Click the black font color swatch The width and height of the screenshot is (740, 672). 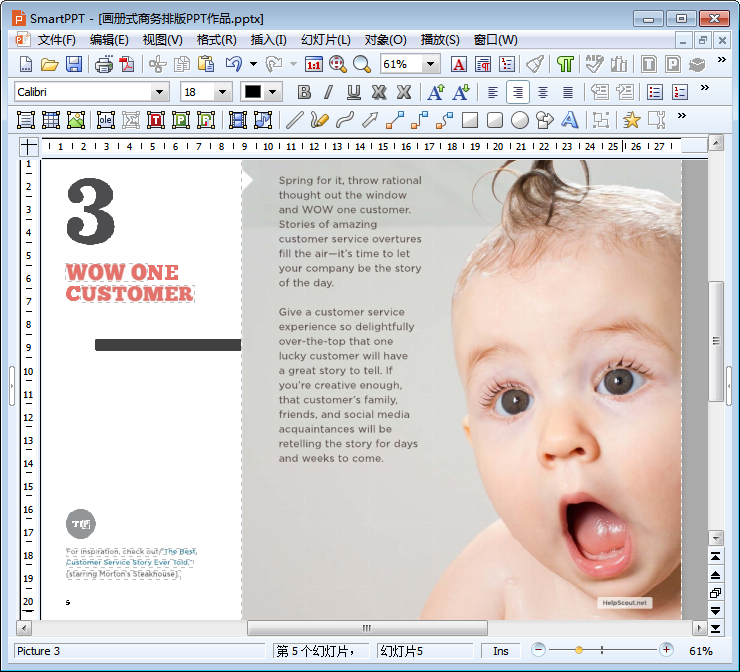click(252, 92)
